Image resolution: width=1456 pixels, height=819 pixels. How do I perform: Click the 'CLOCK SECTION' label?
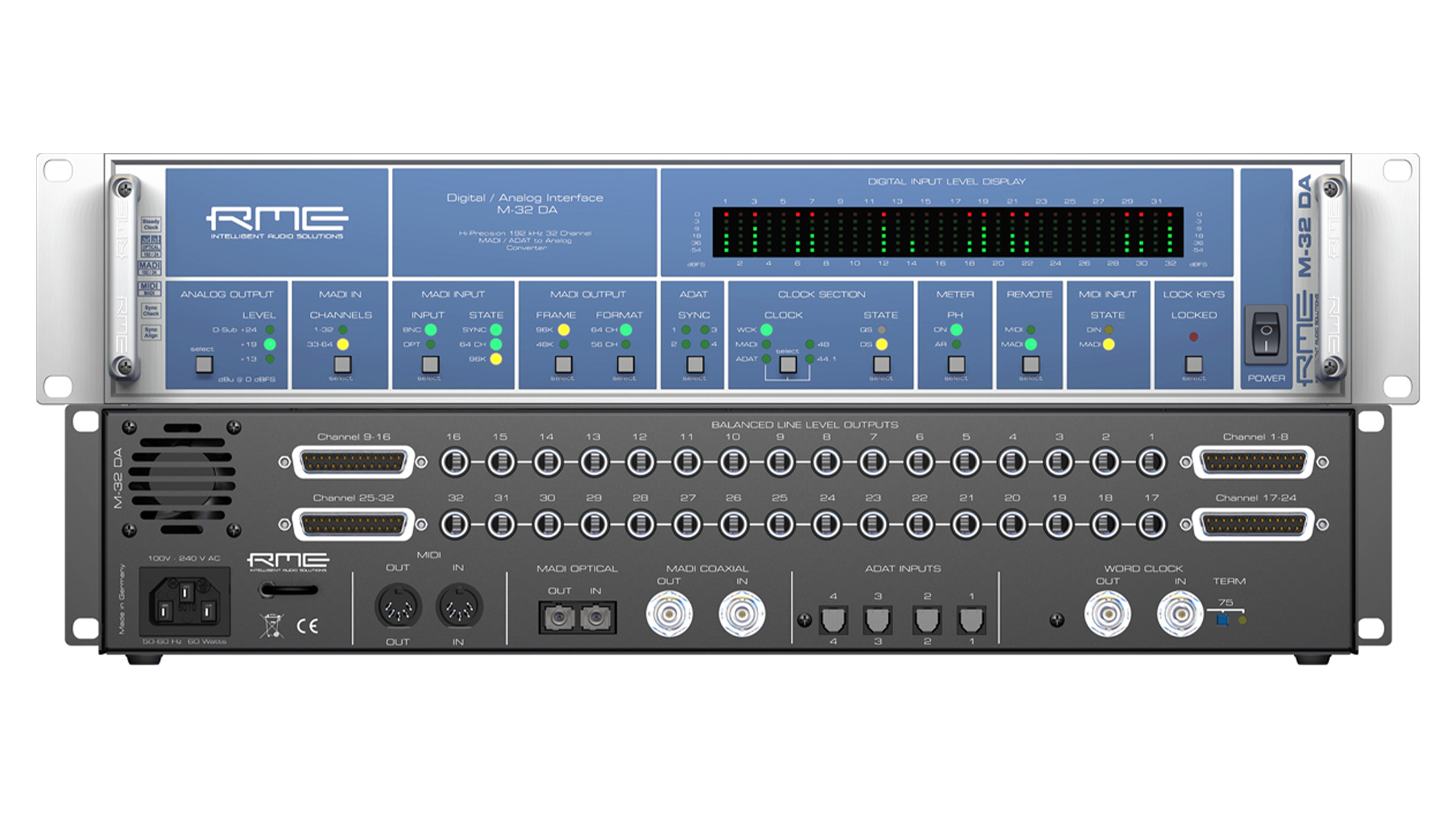821,294
